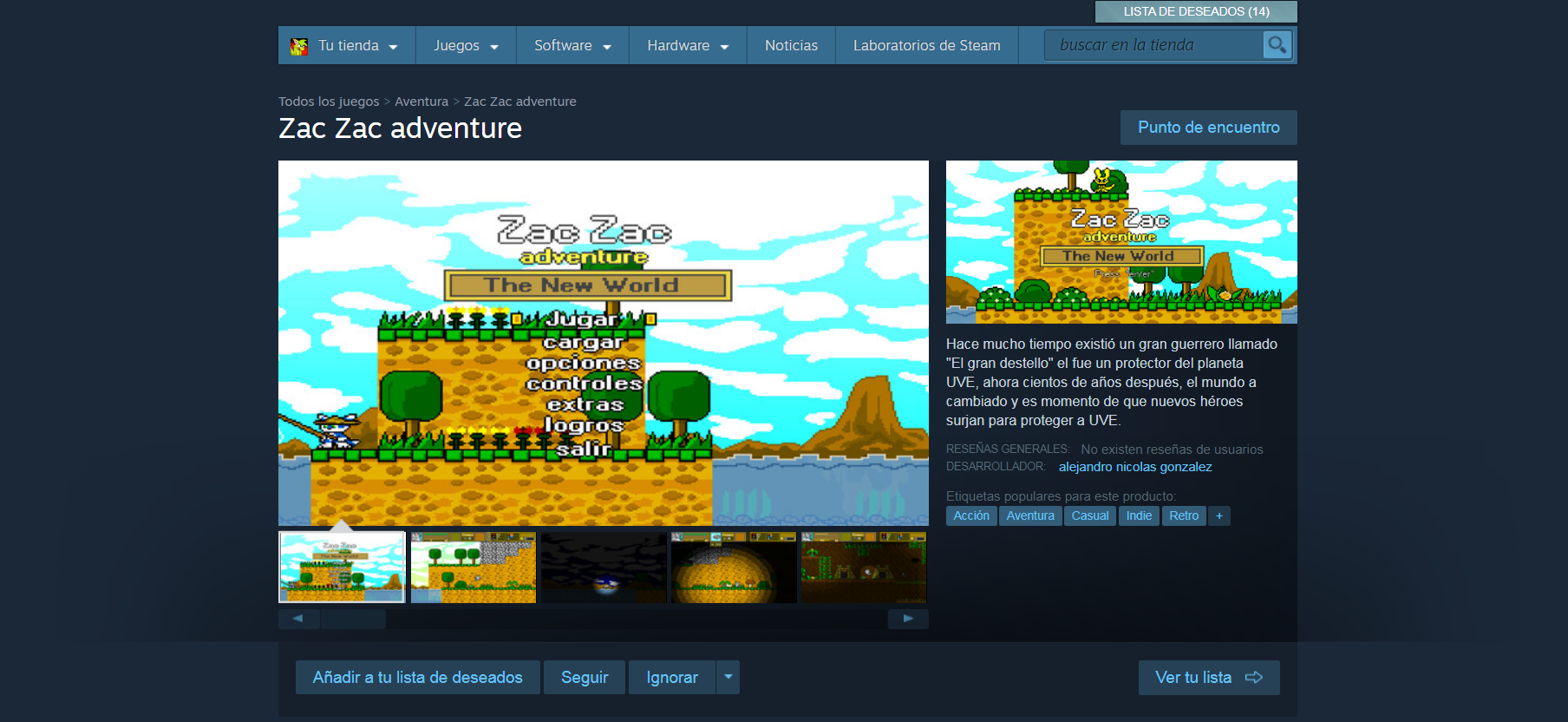
Task: Click No existen reseñas de usuarios text
Action: tap(1172, 450)
